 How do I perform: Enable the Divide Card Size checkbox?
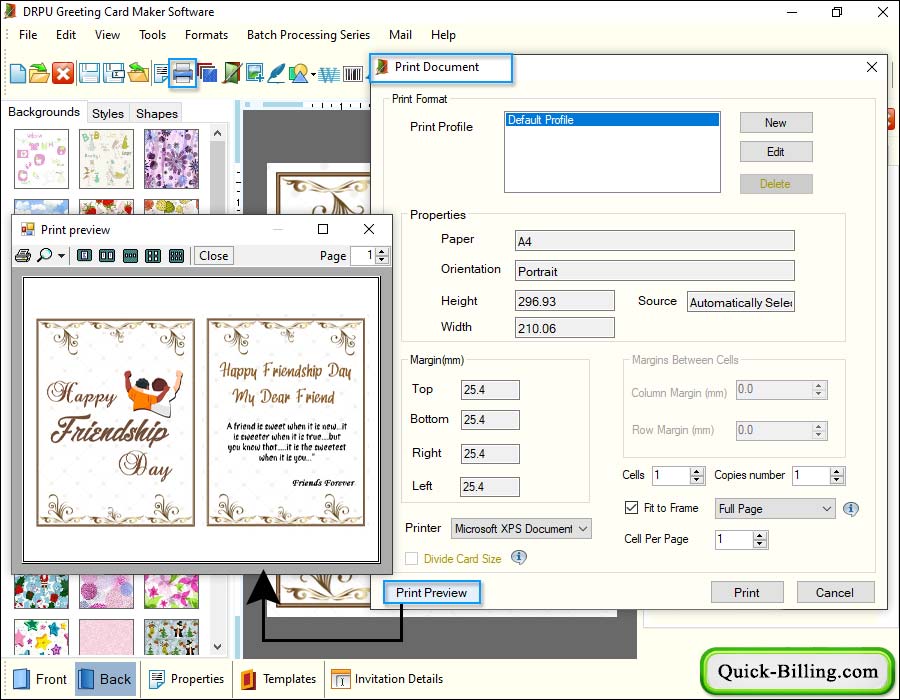(412, 559)
